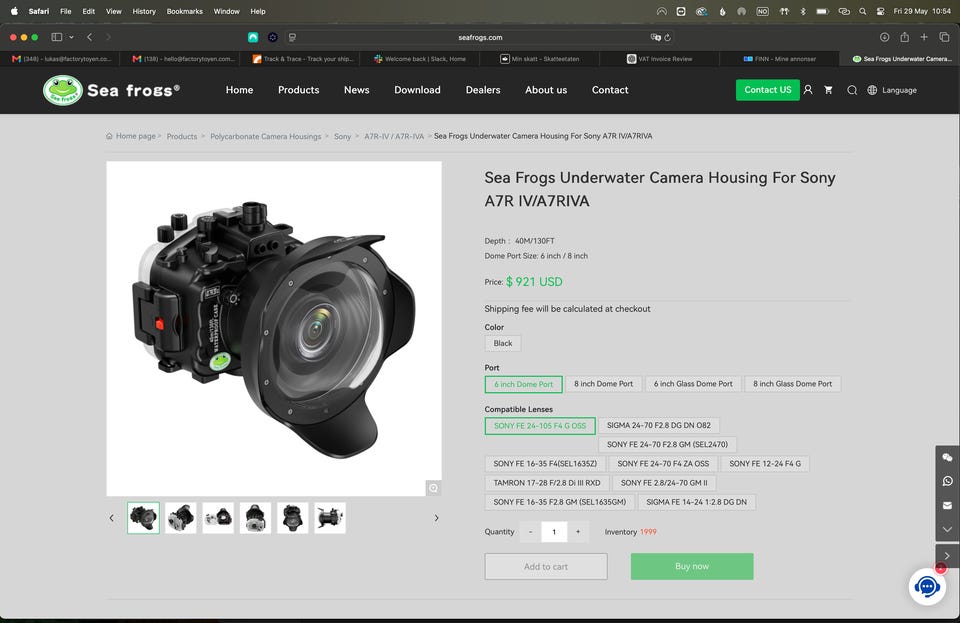Decrease quantity with minus button

(x=530, y=532)
